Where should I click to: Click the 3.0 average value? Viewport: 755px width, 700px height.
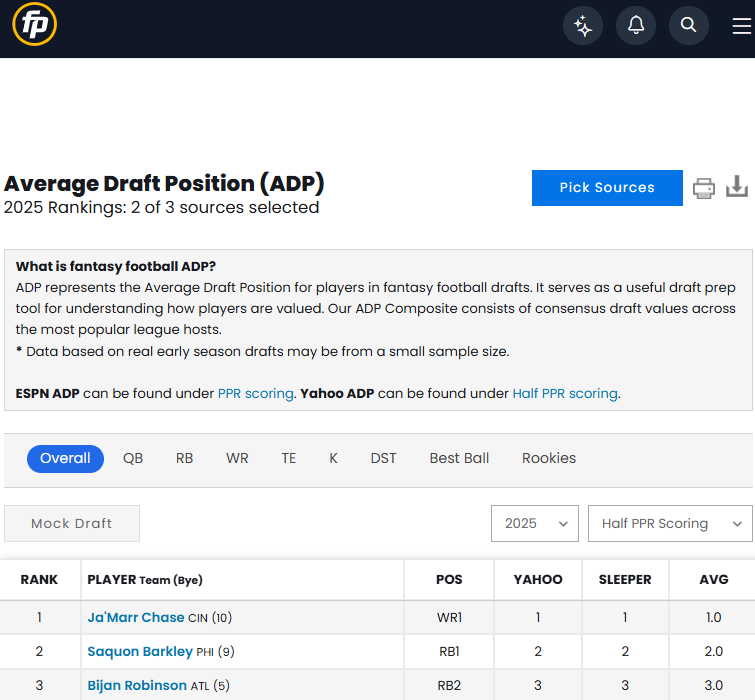tap(714, 685)
